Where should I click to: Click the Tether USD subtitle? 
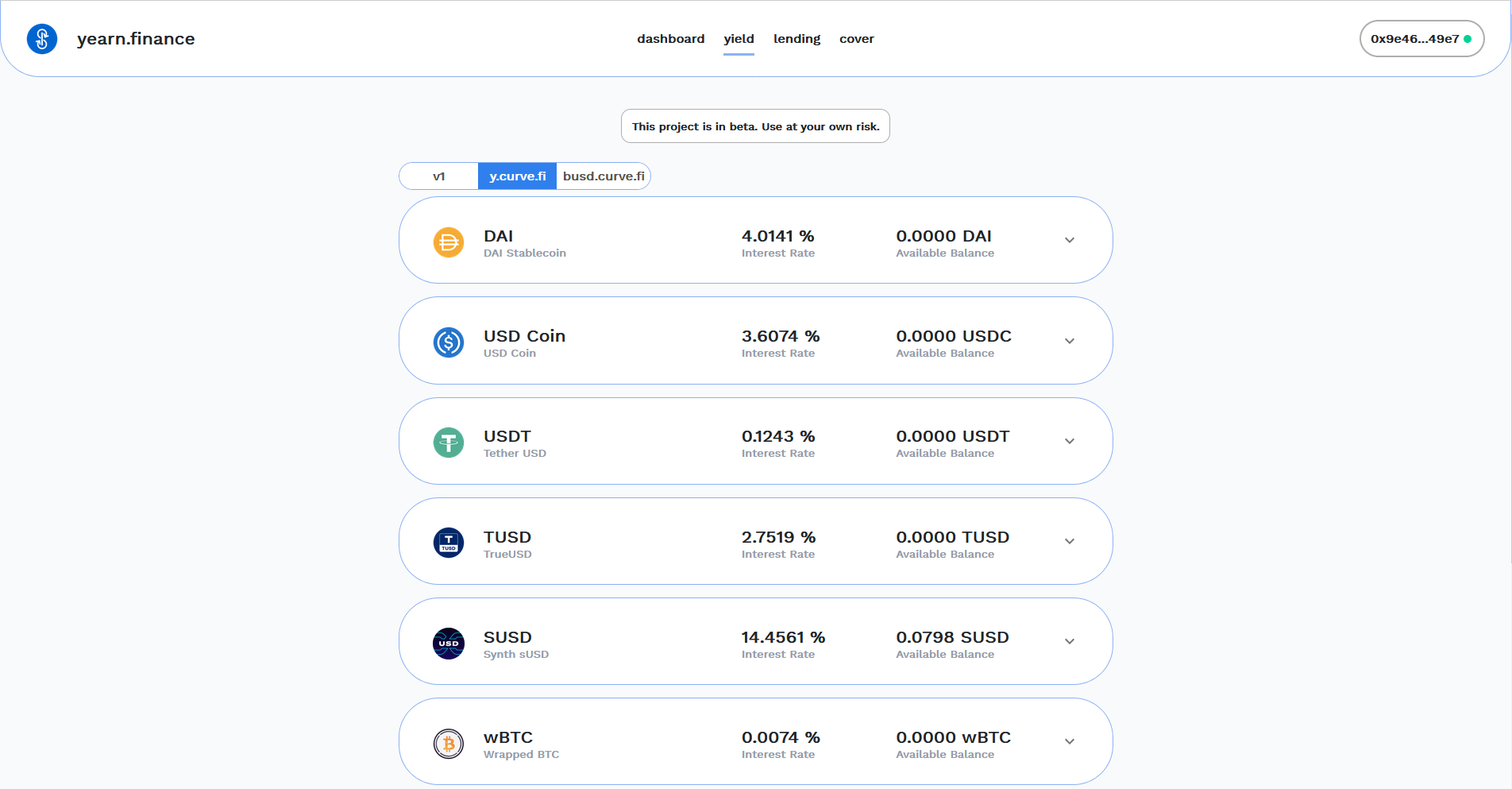515,454
